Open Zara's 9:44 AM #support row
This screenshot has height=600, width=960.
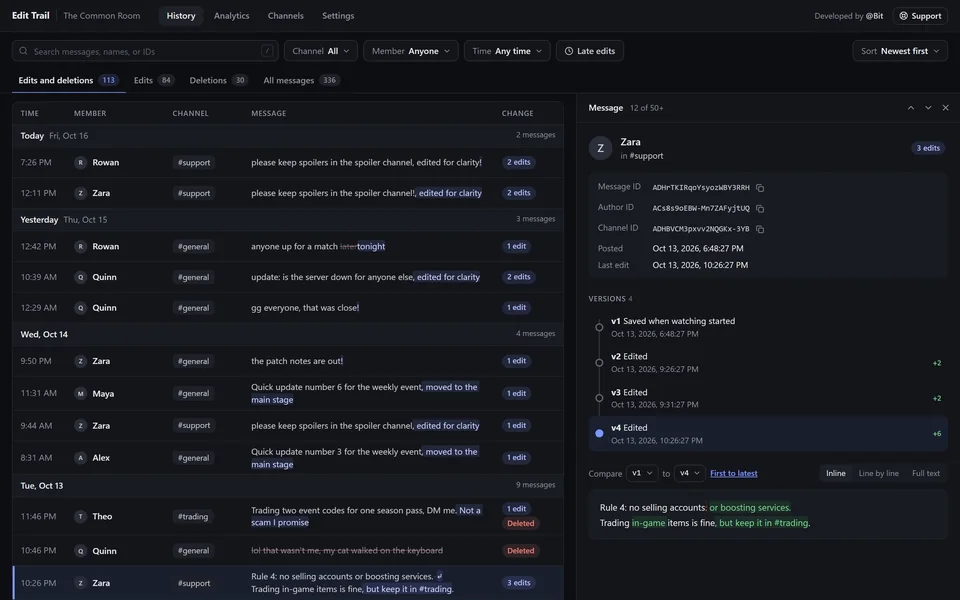(x=288, y=426)
